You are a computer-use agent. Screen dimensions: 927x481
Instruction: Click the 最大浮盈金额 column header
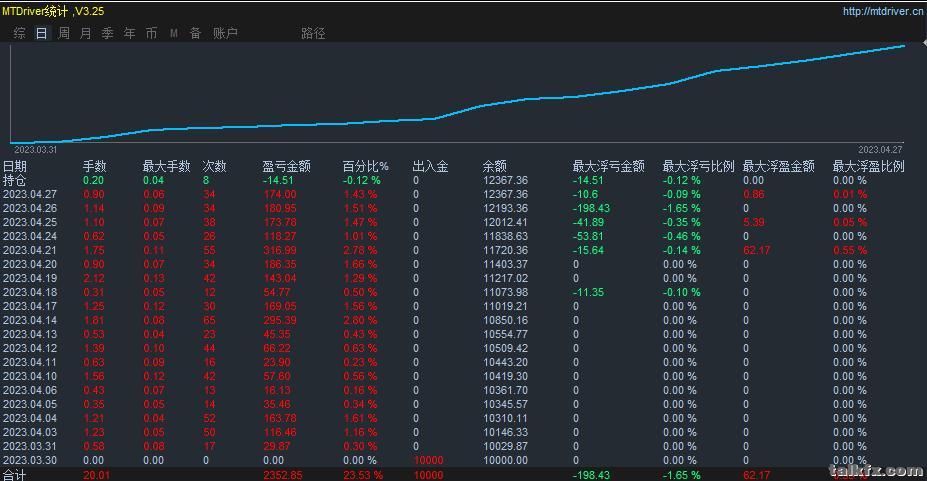coord(779,166)
